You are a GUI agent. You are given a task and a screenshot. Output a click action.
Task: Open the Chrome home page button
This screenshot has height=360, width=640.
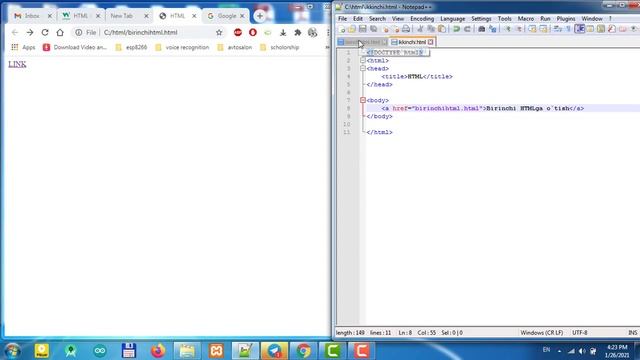[x=60, y=32]
